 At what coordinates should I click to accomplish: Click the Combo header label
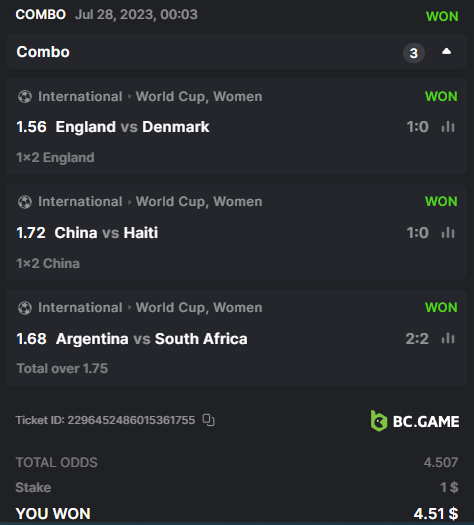(x=43, y=52)
